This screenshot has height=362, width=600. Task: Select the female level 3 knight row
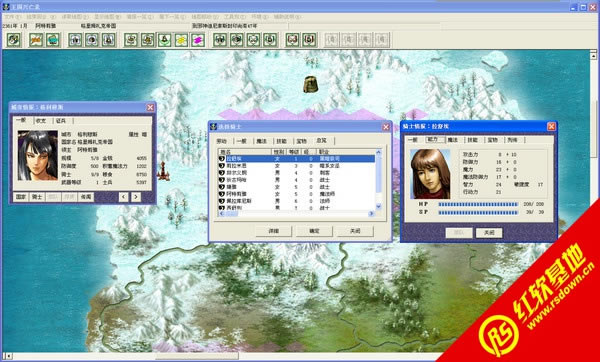(297, 166)
